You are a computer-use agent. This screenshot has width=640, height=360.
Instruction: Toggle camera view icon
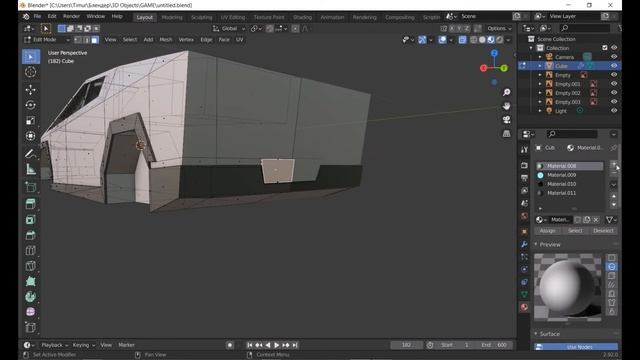[506, 120]
